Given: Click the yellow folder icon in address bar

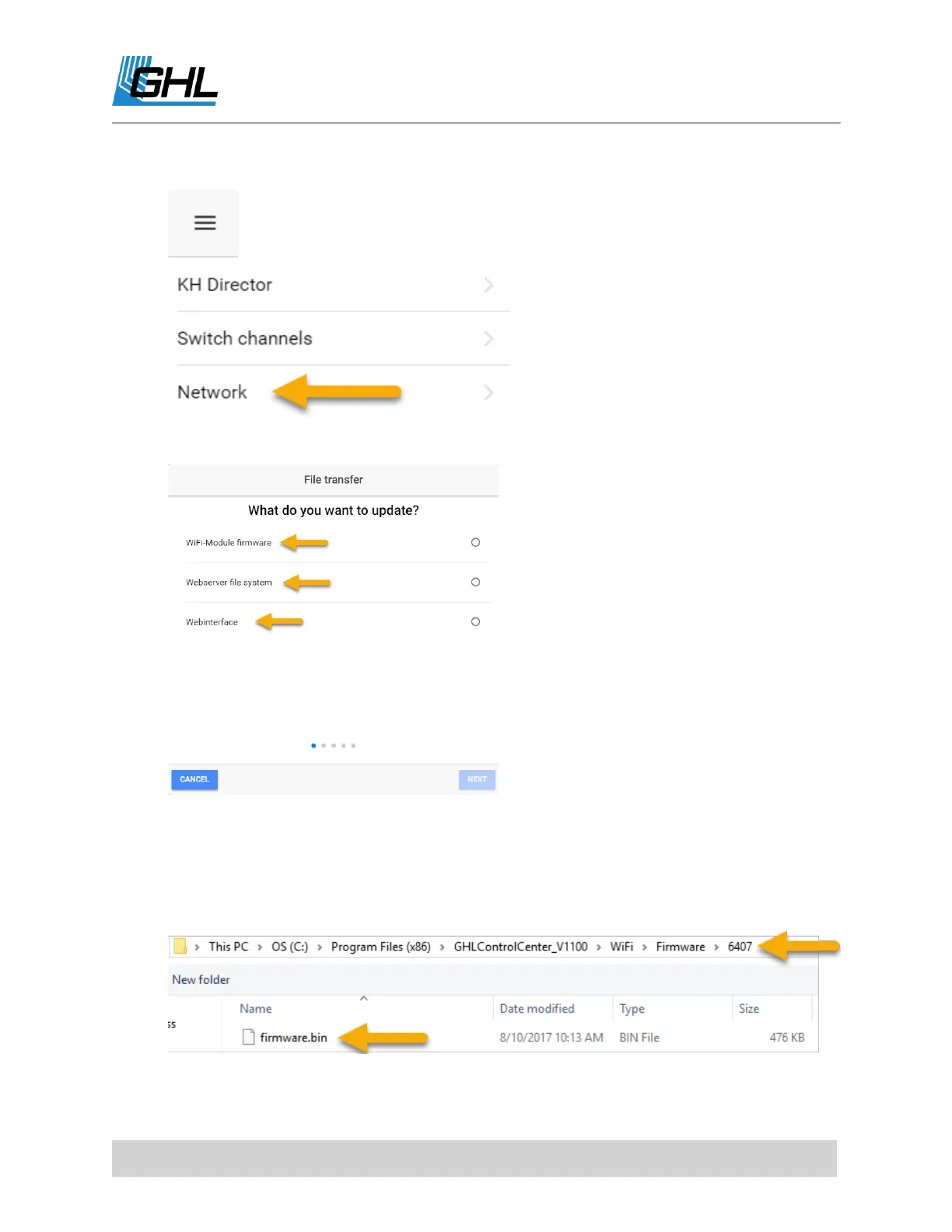Looking at the screenshot, I should (x=180, y=946).
